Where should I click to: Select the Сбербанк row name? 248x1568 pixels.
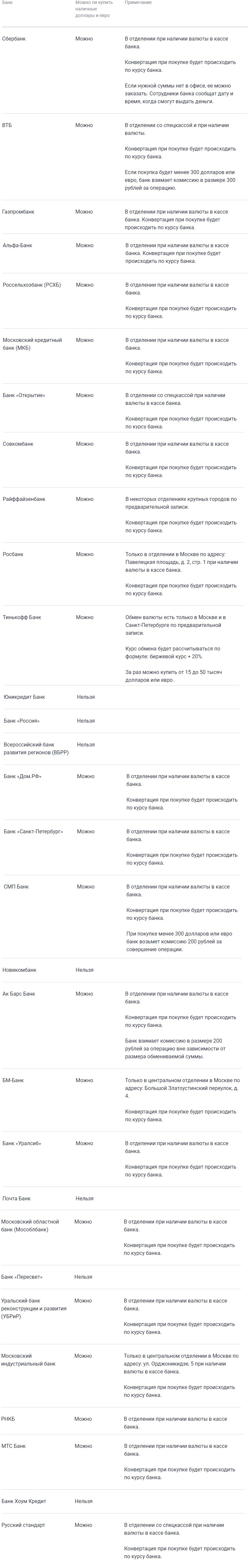click(14, 39)
